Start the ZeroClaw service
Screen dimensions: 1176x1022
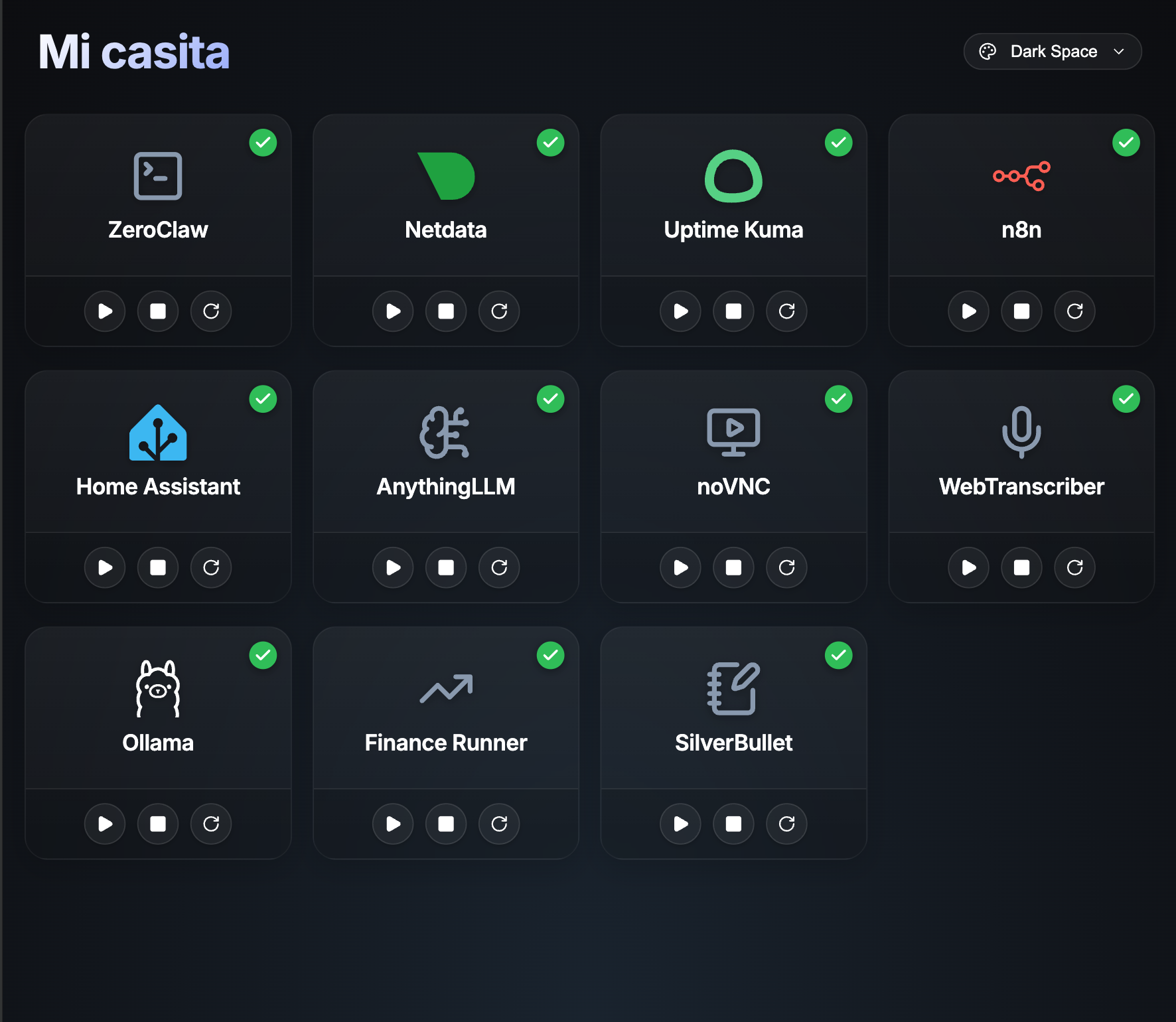point(104,311)
